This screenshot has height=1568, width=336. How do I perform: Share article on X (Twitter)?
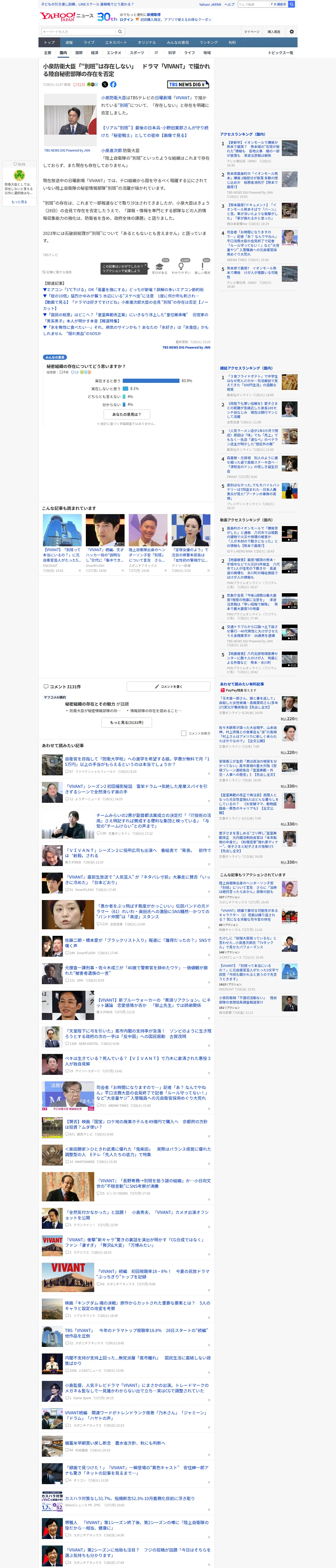click(x=105, y=85)
